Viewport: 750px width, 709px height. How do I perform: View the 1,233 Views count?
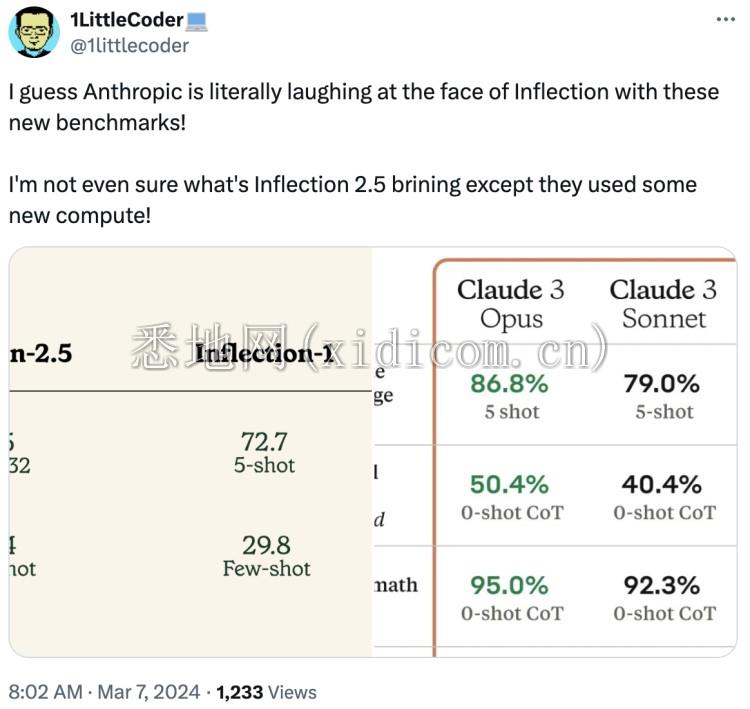266,691
